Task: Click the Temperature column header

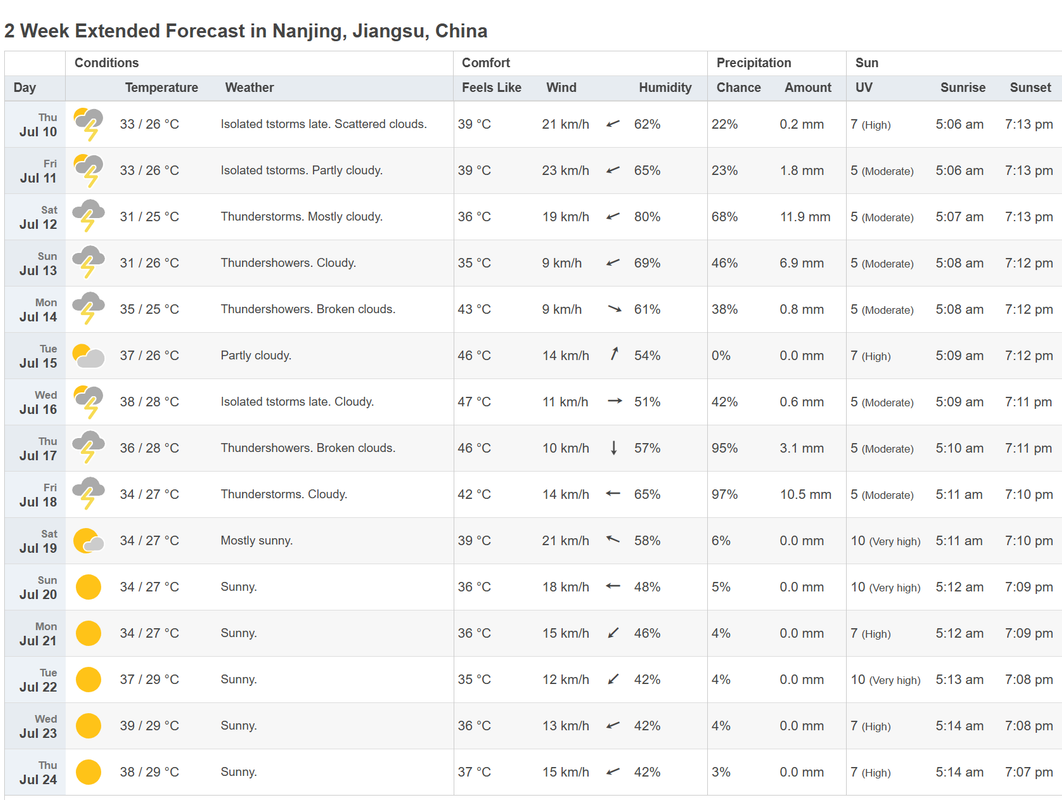Action: point(161,88)
